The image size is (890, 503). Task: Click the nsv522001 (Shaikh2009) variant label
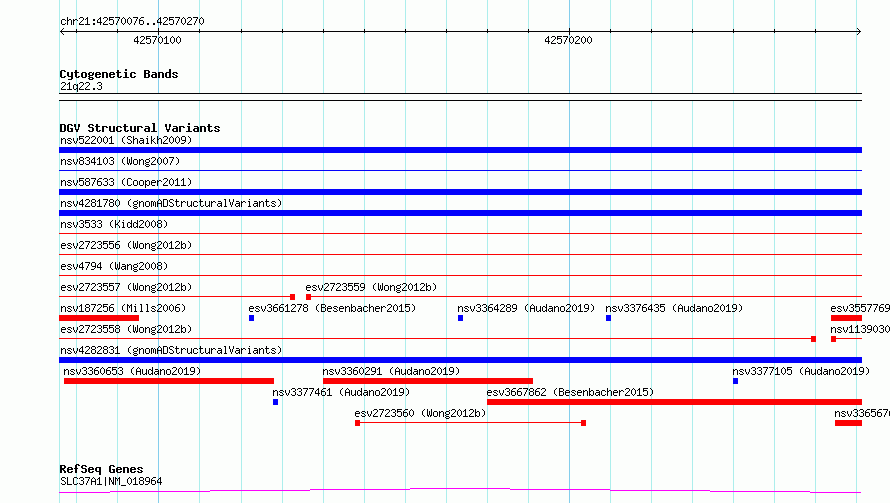coord(126,140)
